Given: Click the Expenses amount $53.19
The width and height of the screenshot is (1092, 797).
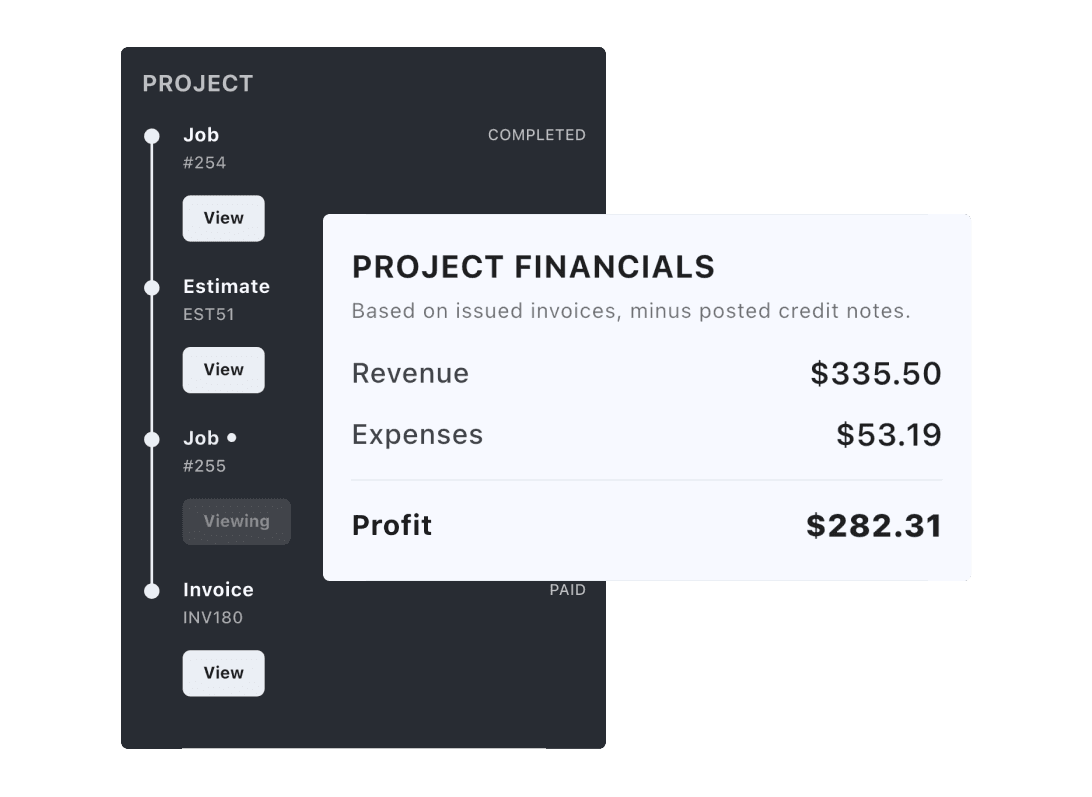Looking at the screenshot, I should [888, 435].
